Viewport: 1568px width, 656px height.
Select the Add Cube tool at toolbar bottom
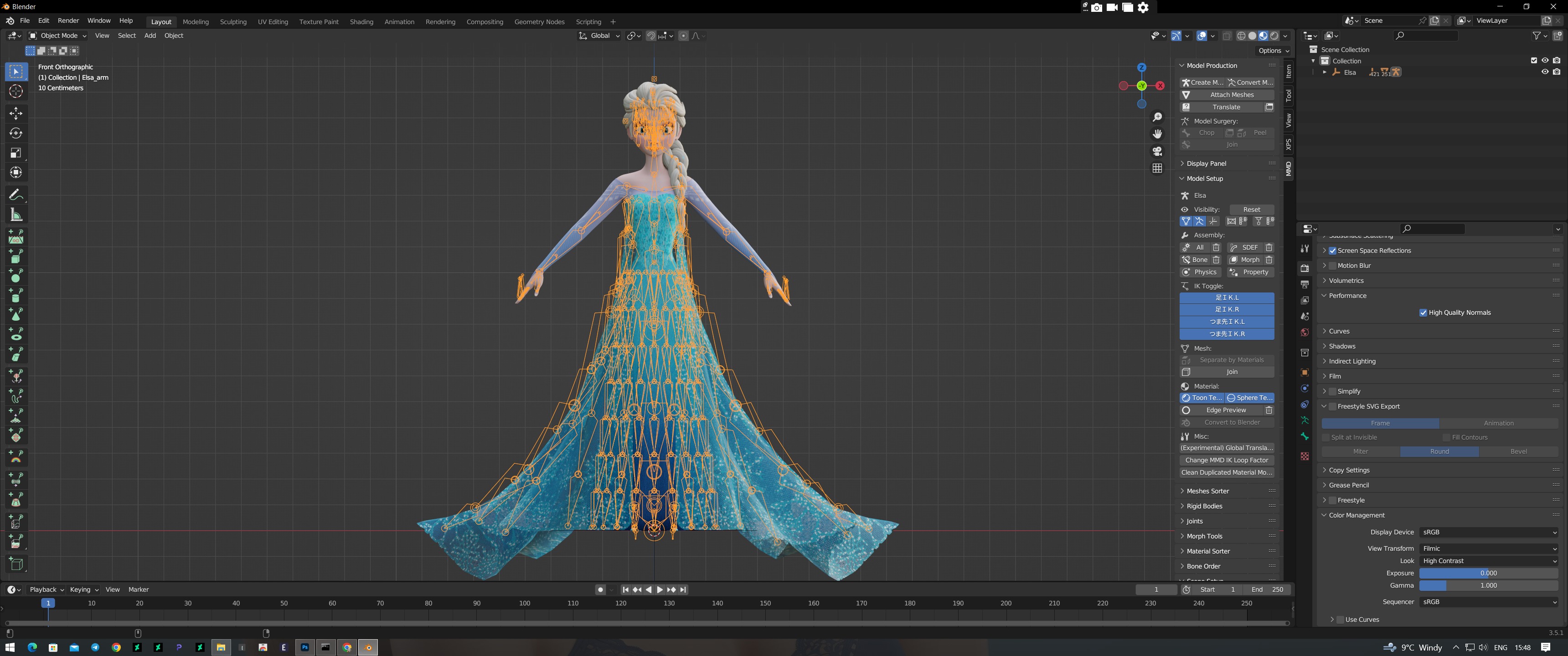click(x=16, y=564)
